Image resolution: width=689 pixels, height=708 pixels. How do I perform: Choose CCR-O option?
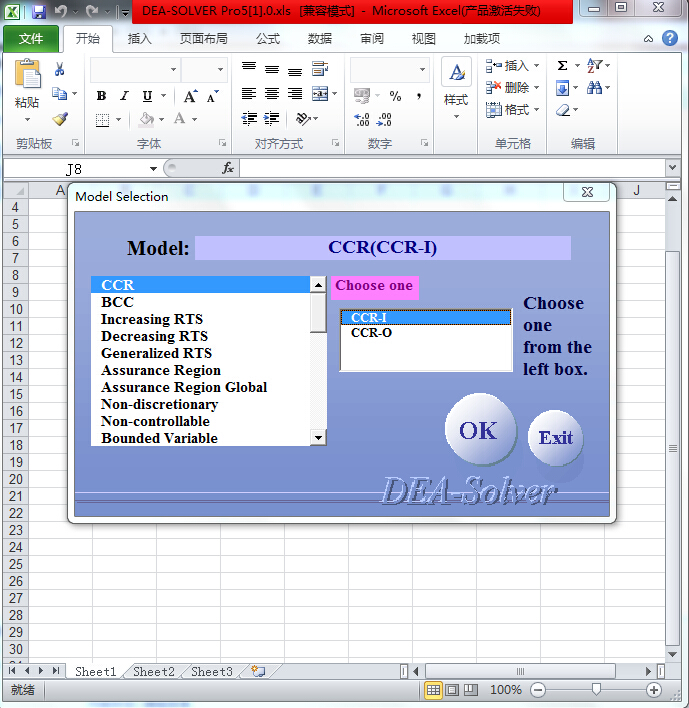pos(426,333)
